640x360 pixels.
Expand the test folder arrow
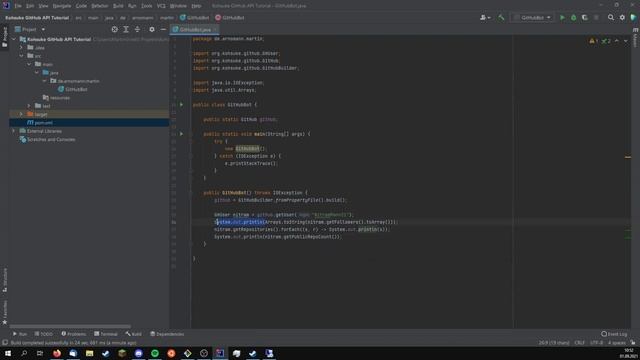click(x=29, y=106)
